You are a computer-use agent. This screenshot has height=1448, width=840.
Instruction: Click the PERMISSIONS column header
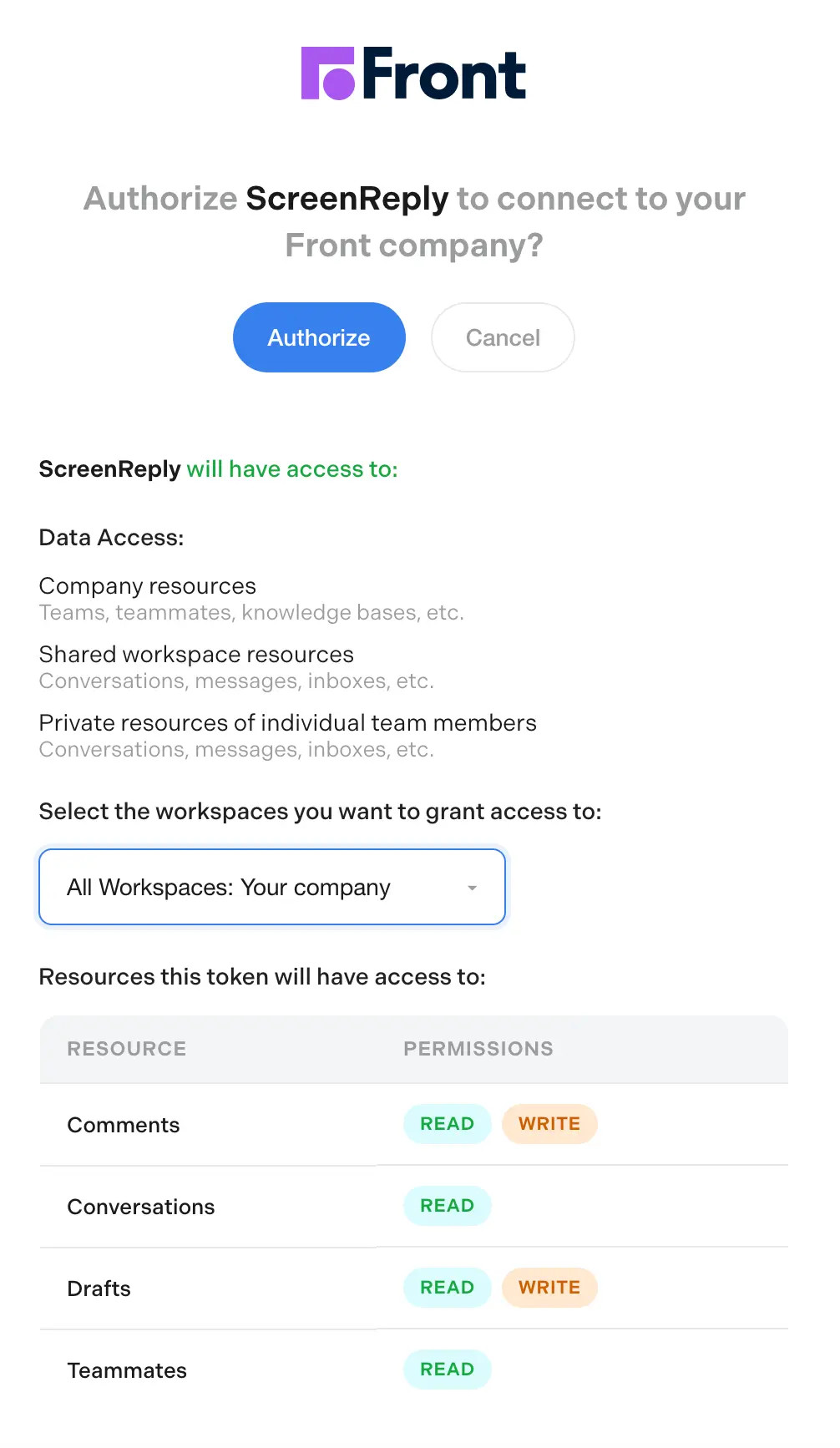tap(478, 1049)
